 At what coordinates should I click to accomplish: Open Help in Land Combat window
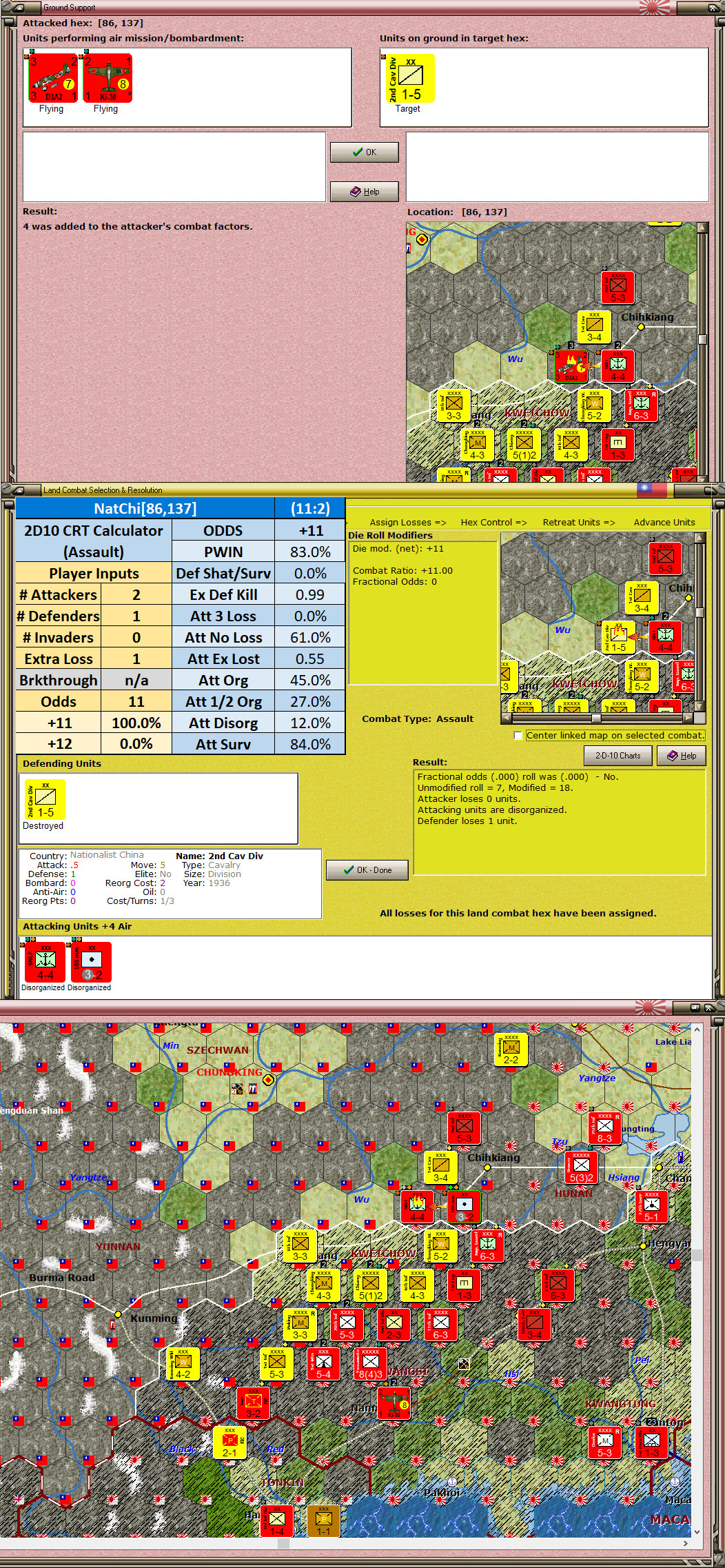click(x=682, y=756)
